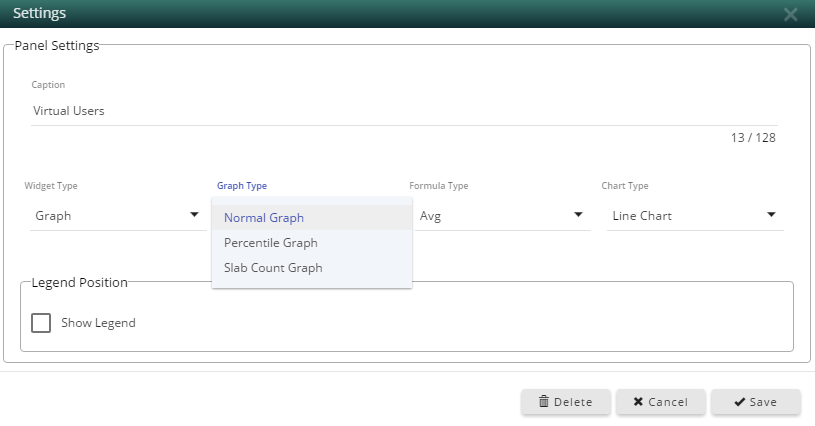Cancel the settings changes
Image resolution: width=815 pixels, height=426 pixels.
coord(661,402)
